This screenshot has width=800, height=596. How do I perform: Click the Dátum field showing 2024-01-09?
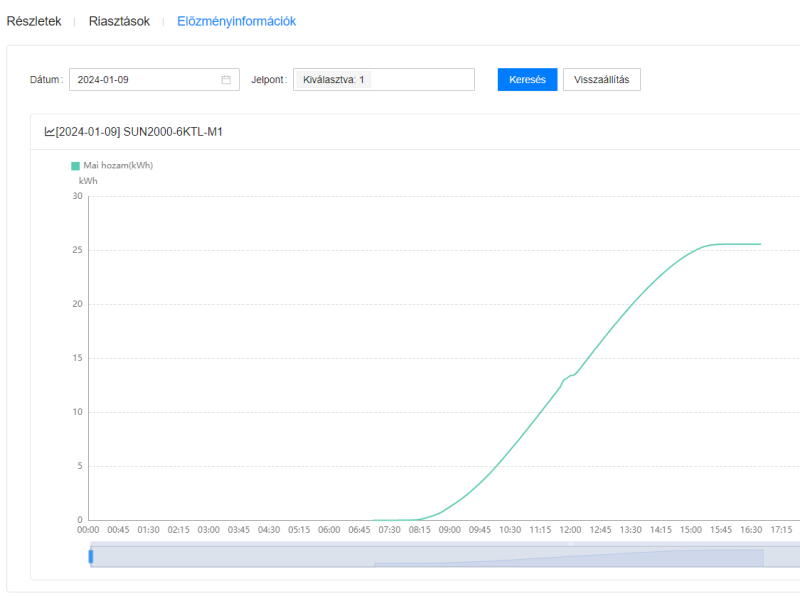pyautogui.click(x=145, y=80)
